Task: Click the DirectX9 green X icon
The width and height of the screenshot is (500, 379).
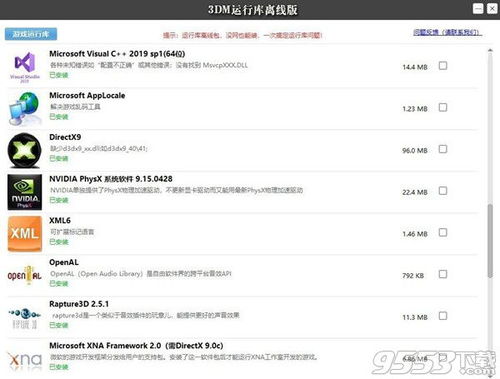Action: pyautogui.click(x=25, y=150)
